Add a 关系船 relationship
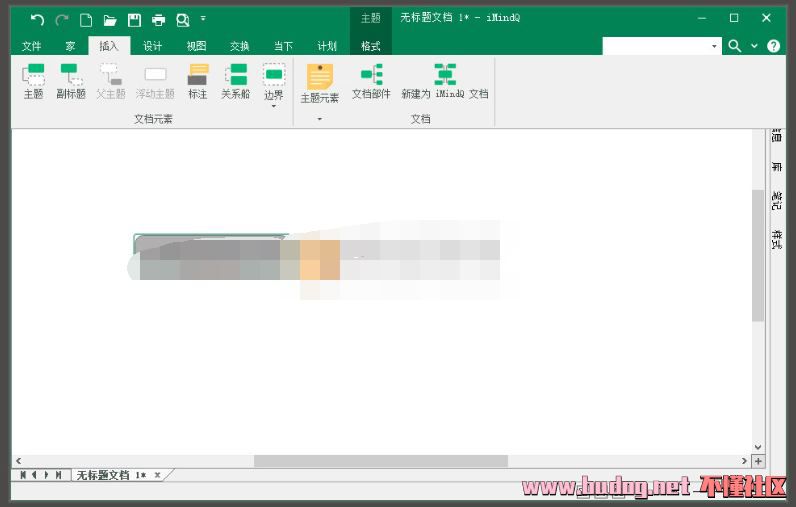 point(236,81)
